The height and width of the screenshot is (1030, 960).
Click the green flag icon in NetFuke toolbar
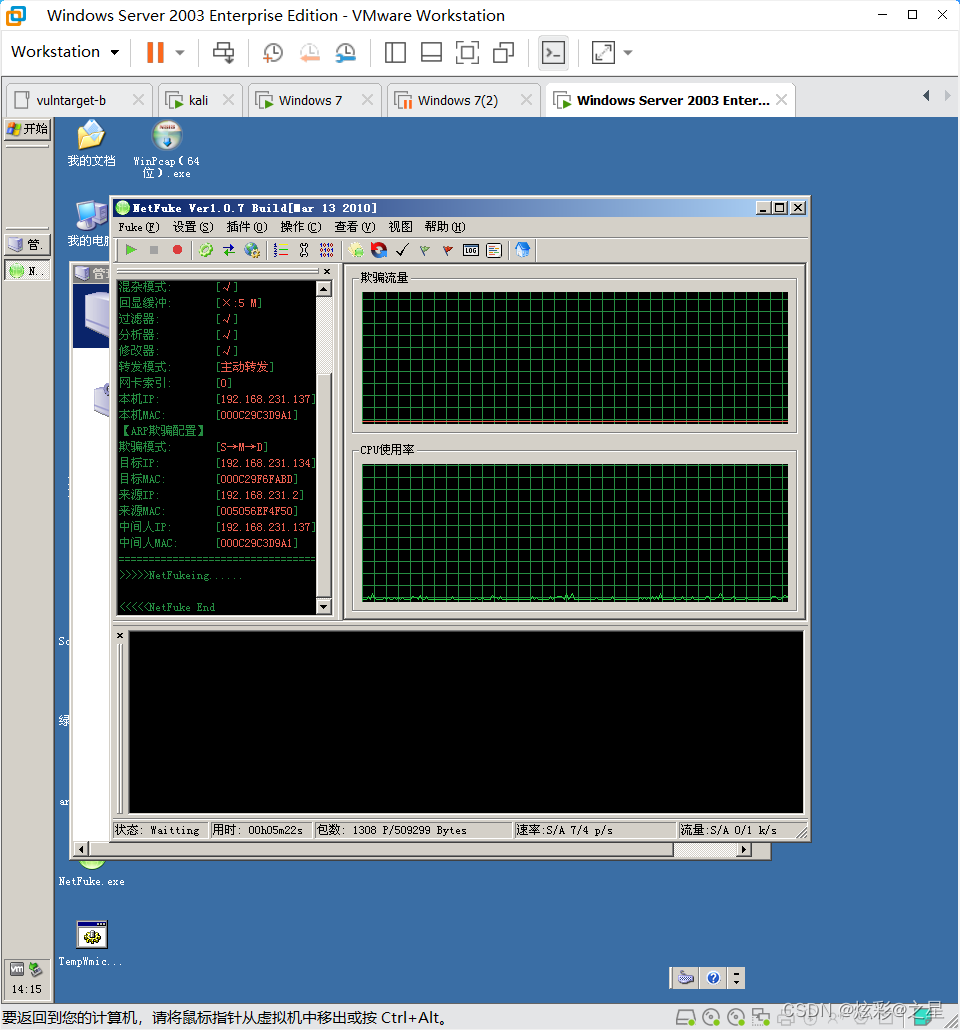tap(425, 250)
